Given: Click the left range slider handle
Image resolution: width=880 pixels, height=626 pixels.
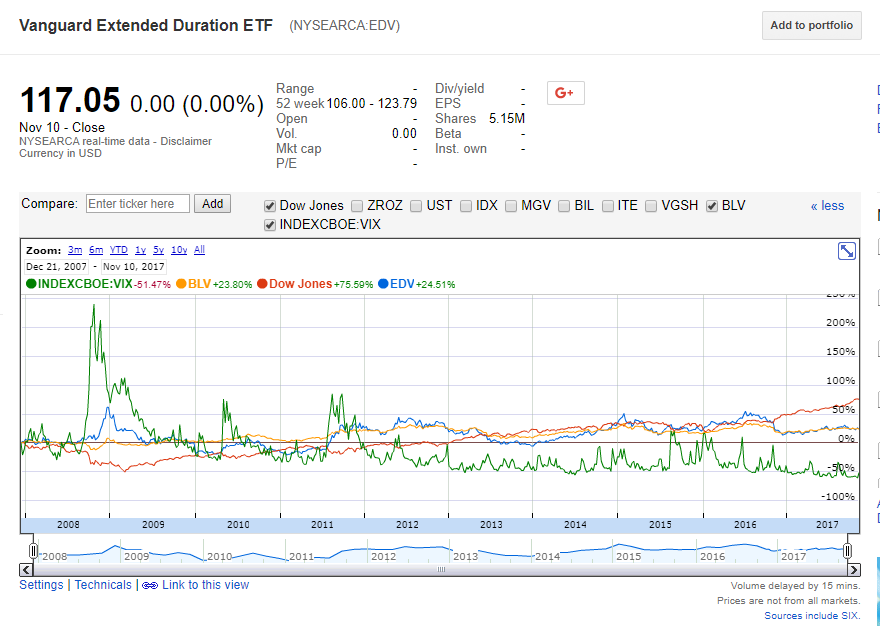Looking at the screenshot, I should (x=34, y=551).
